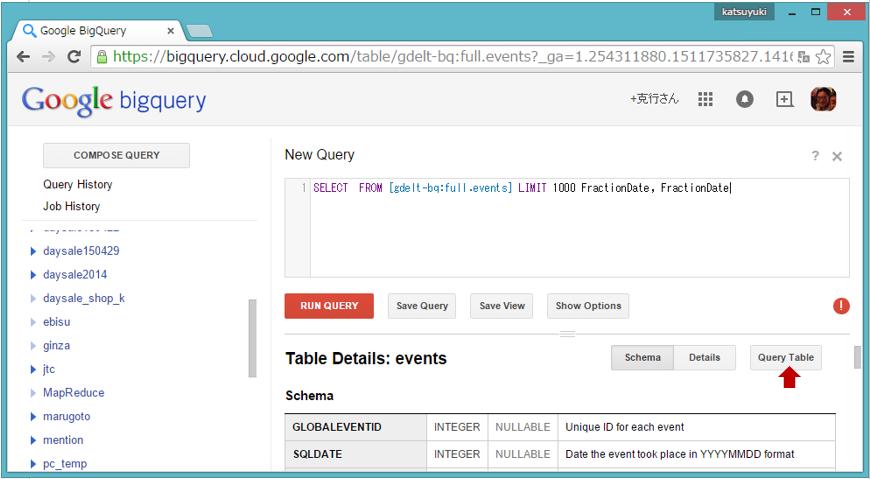Reload the BigQuery page
870x479 pixels.
[x=74, y=57]
